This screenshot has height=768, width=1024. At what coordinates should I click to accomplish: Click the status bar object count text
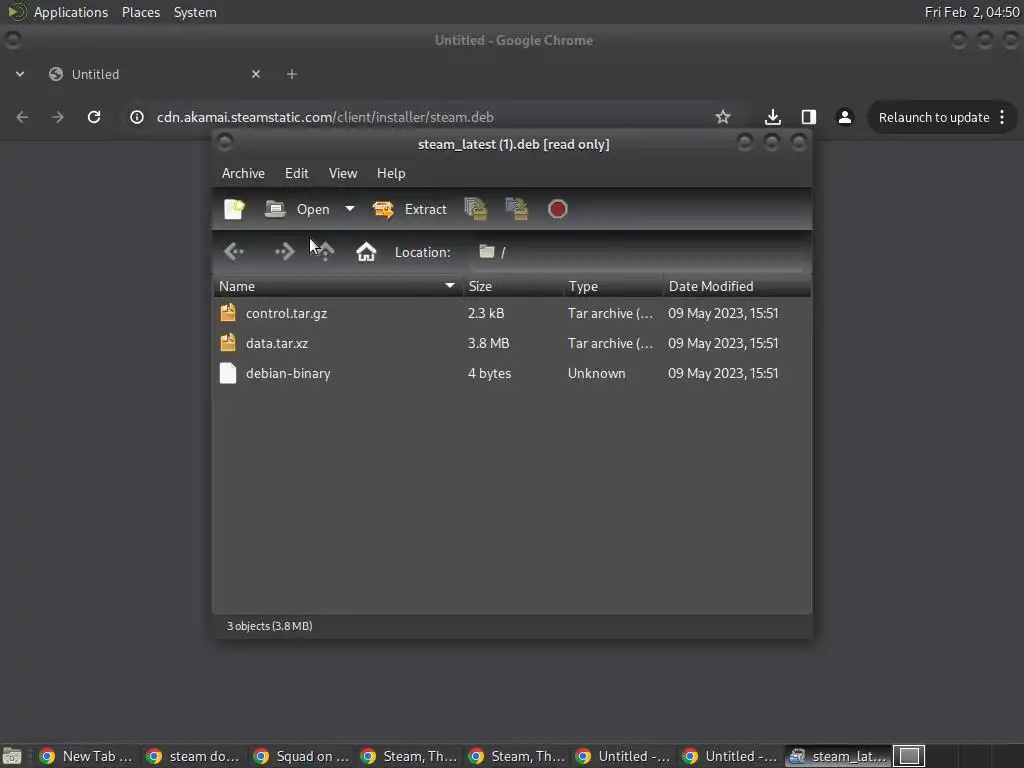point(269,626)
